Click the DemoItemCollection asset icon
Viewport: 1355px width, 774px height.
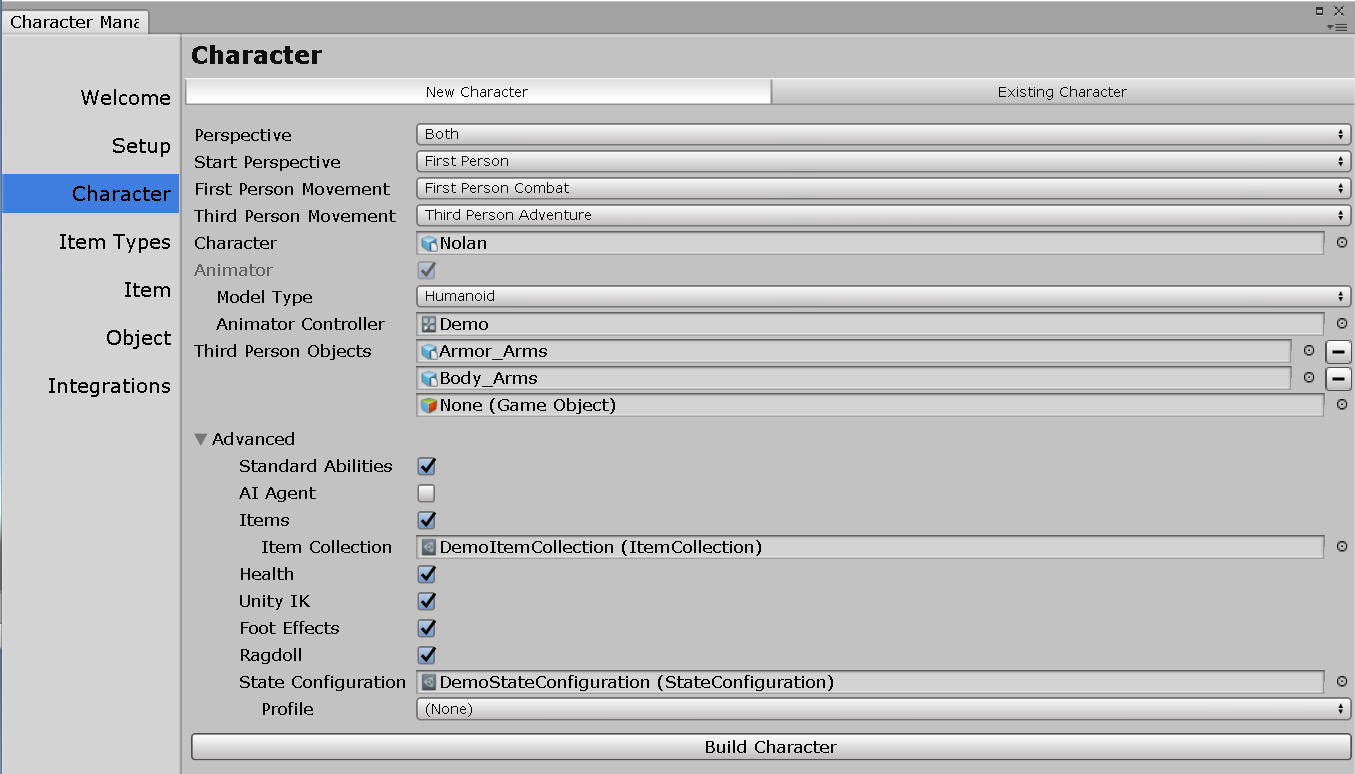point(430,547)
